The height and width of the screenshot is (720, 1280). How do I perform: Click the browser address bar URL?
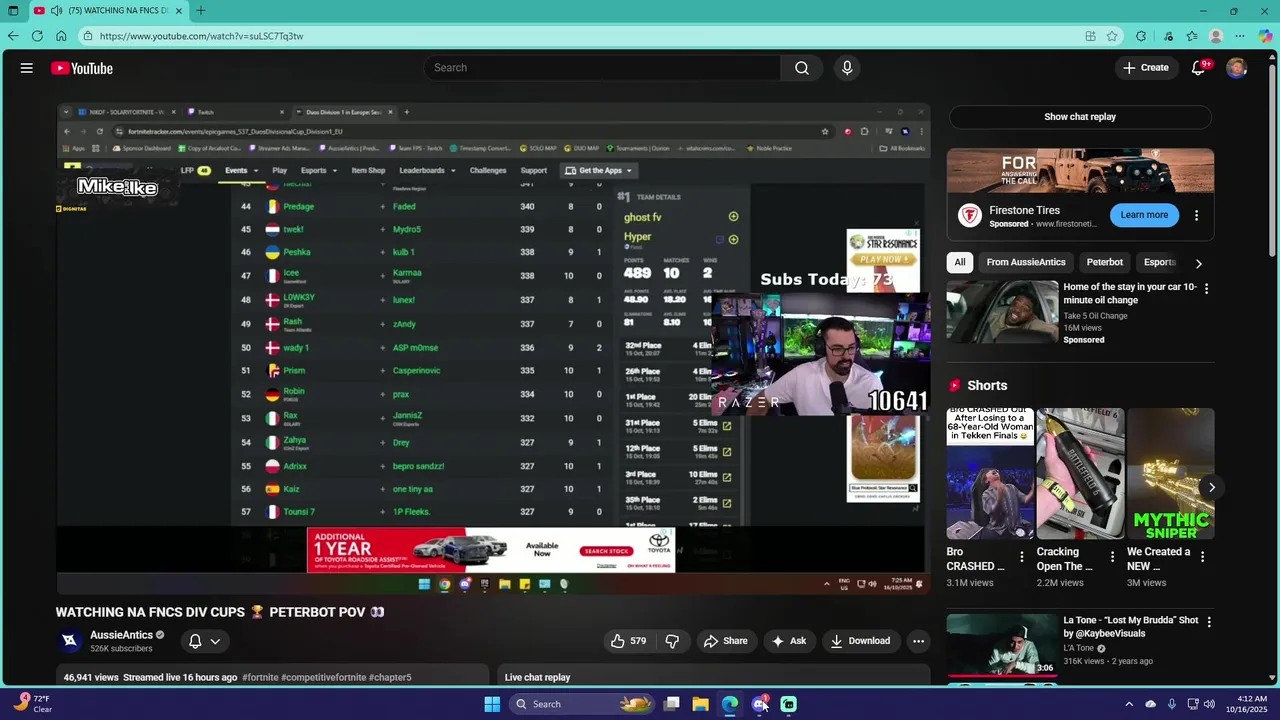point(201,36)
